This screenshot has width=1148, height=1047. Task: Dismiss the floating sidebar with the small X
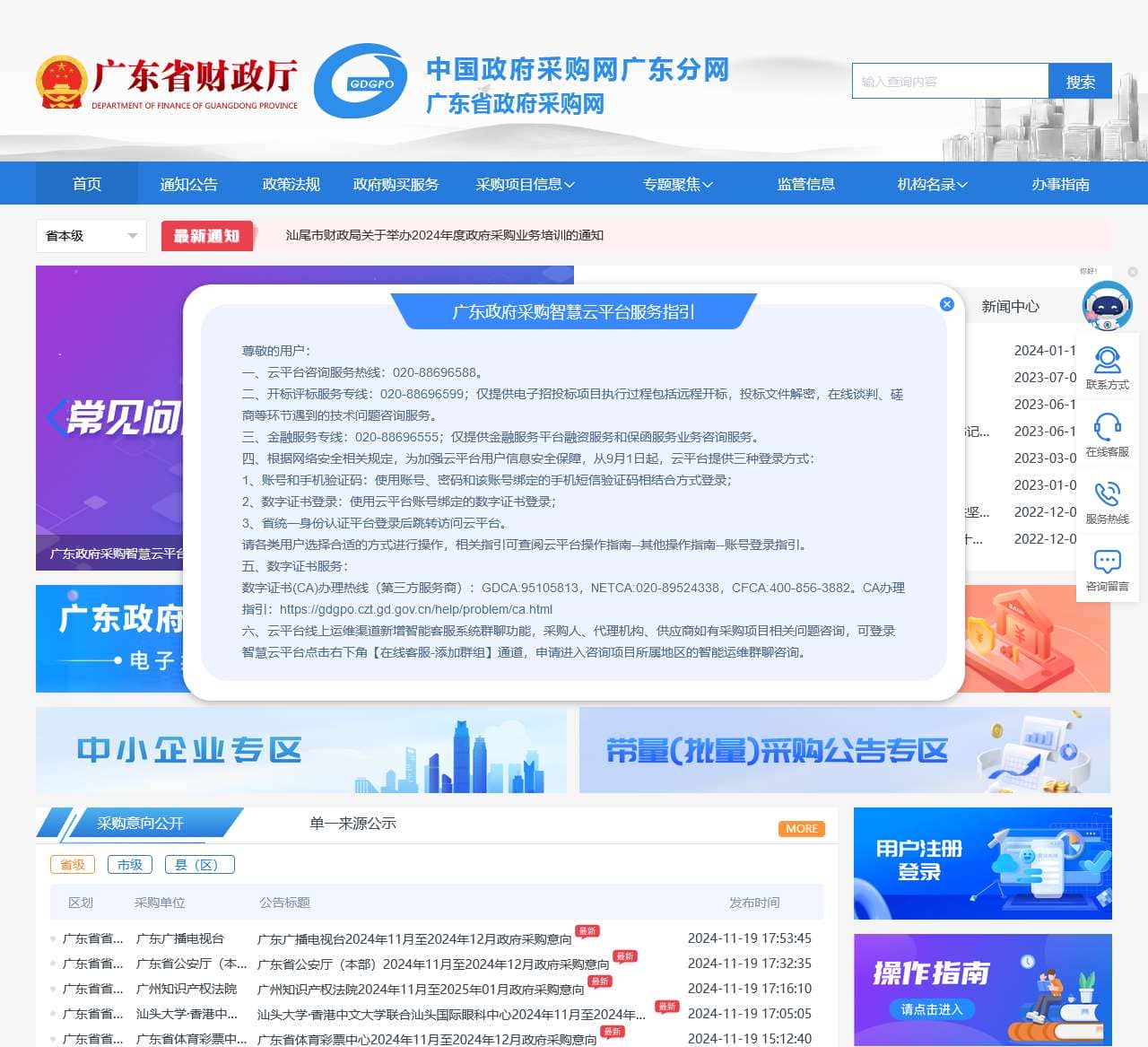[x=1133, y=272]
